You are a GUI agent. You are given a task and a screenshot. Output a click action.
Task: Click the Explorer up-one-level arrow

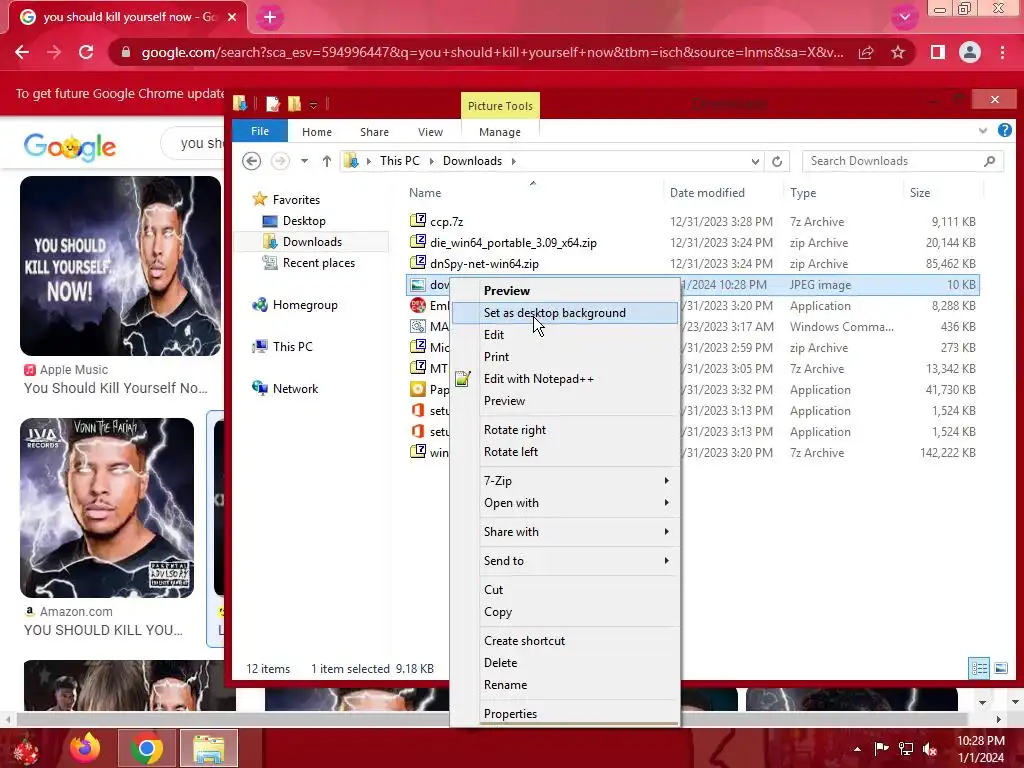(x=327, y=161)
